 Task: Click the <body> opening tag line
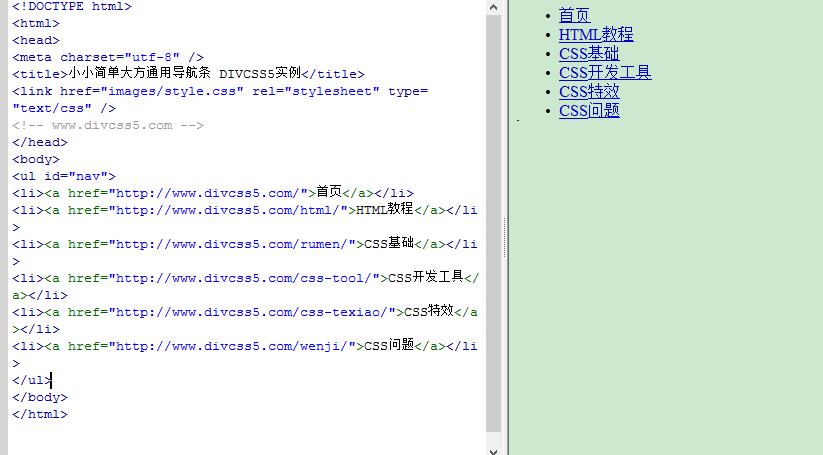[36, 159]
